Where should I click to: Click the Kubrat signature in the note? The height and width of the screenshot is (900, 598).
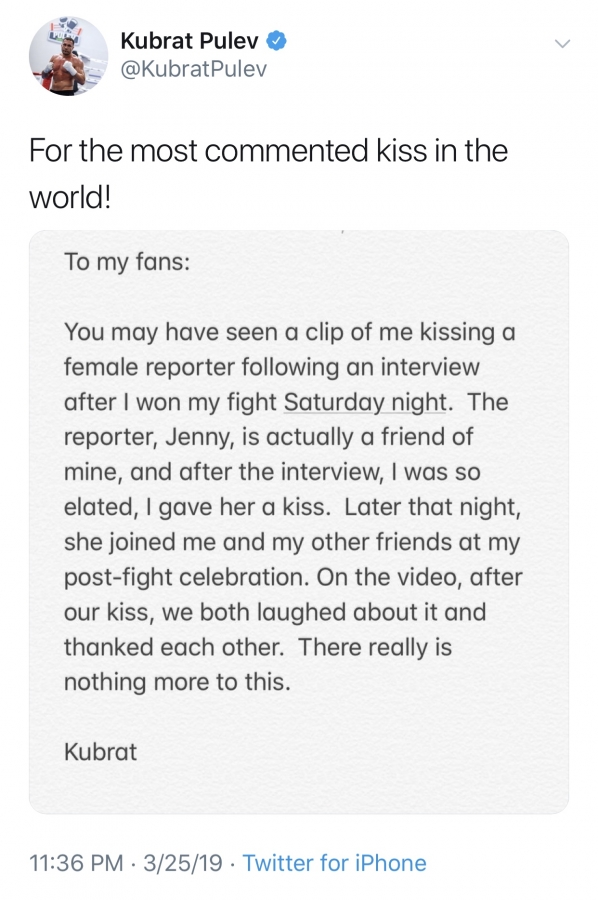point(100,752)
